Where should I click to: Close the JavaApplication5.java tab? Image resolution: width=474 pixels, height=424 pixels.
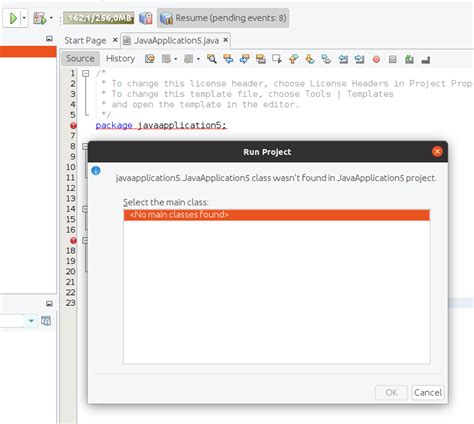click(x=226, y=40)
